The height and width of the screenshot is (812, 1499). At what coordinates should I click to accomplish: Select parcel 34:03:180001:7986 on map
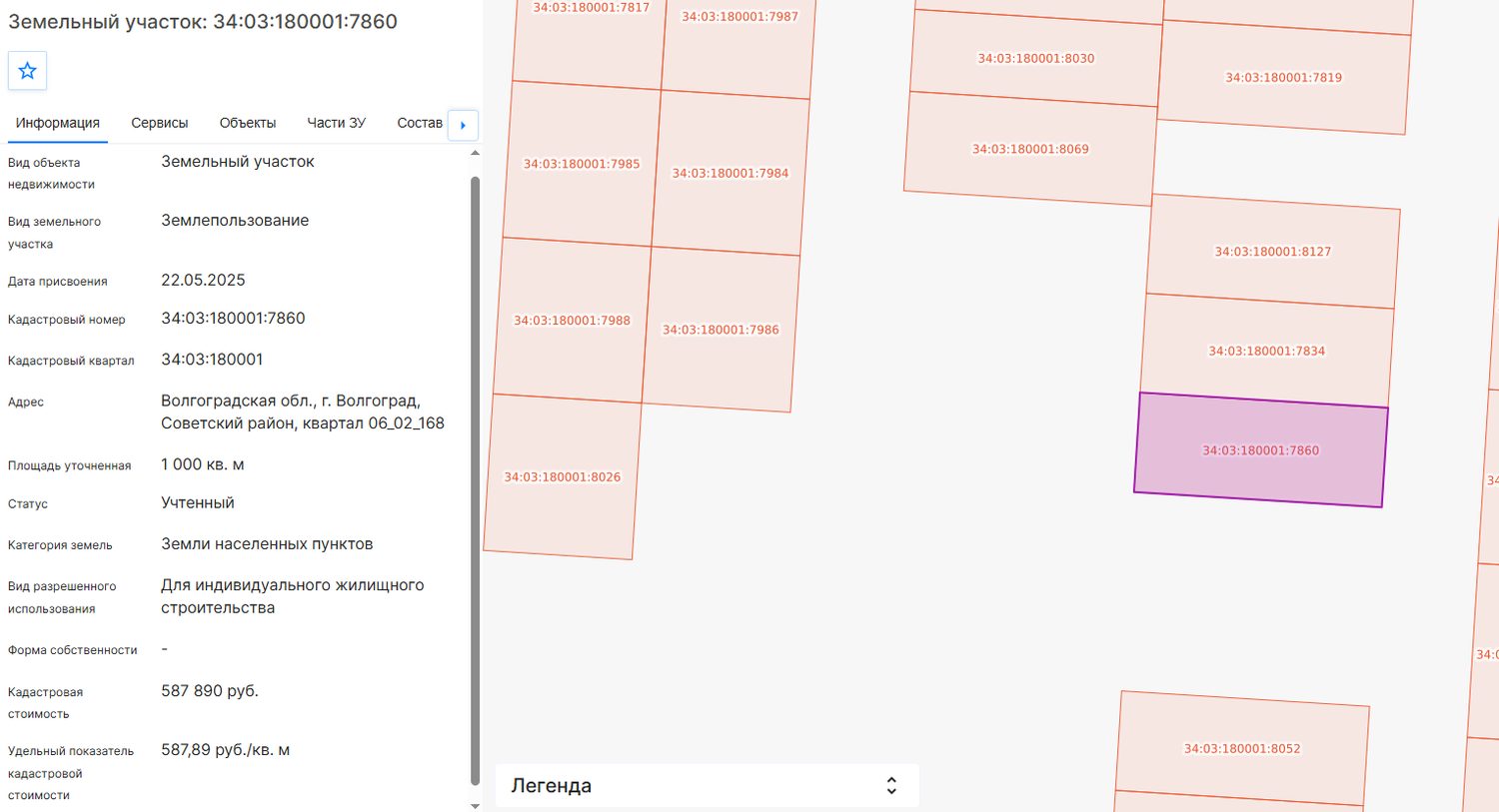[721, 330]
